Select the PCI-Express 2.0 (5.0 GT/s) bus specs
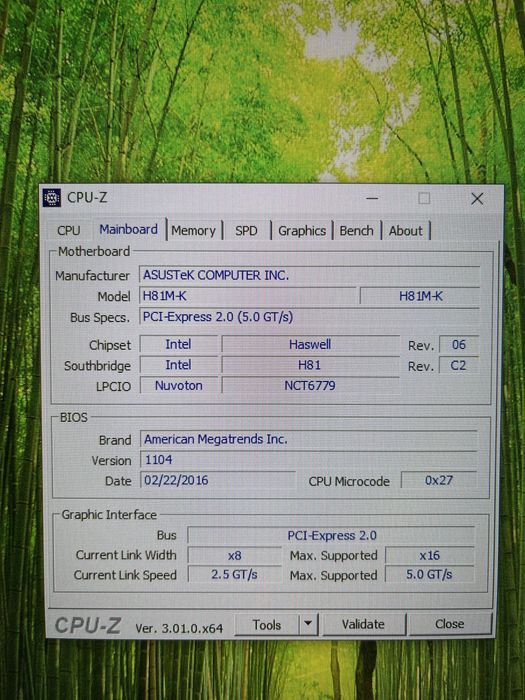 (309, 317)
